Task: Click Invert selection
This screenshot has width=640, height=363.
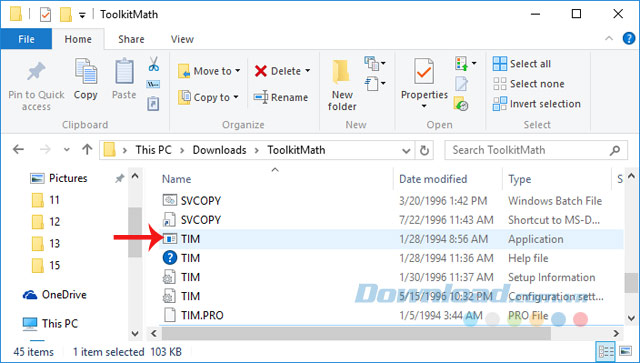Action: (537, 104)
